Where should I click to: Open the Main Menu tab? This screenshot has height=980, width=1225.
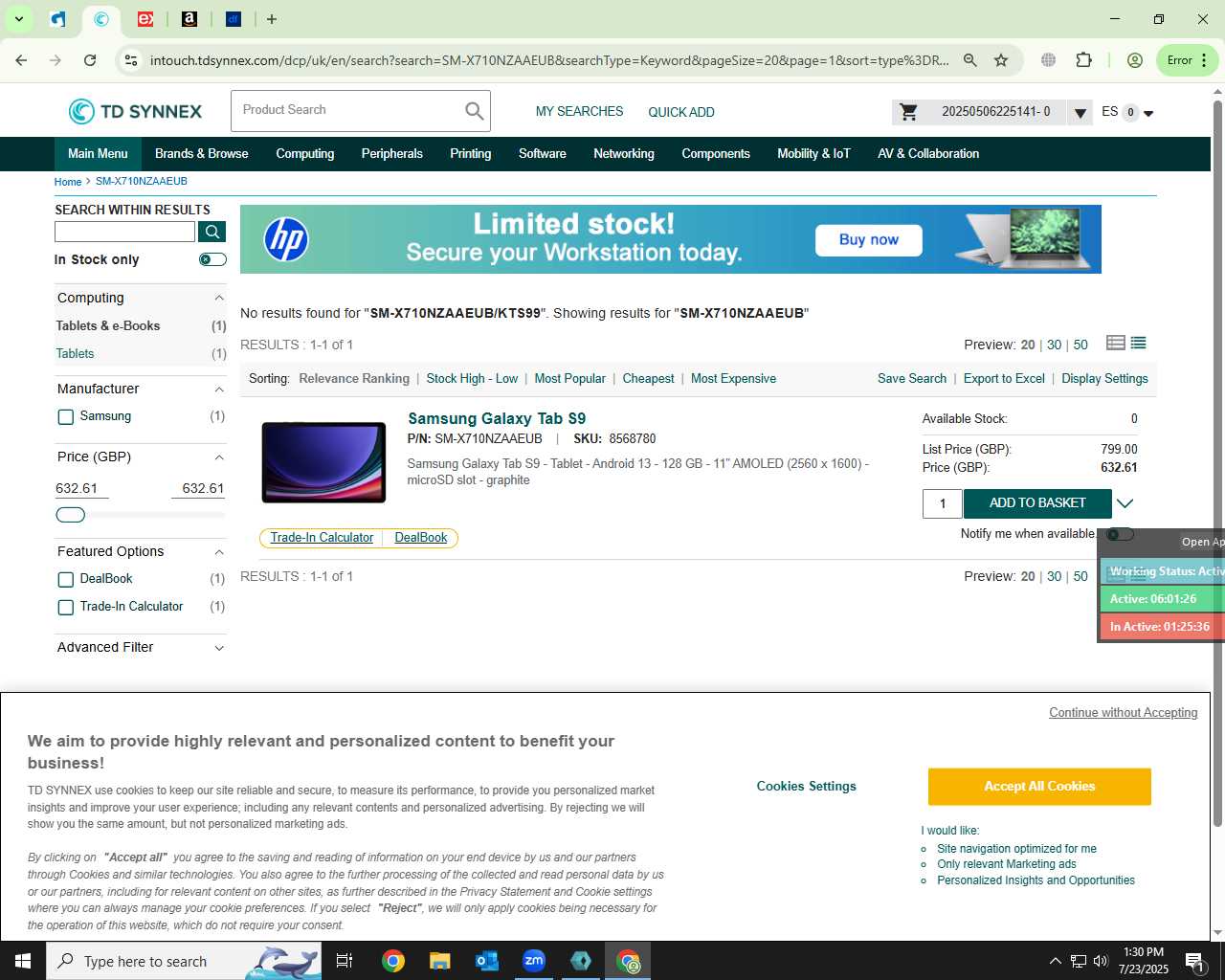click(x=98, y=153)
